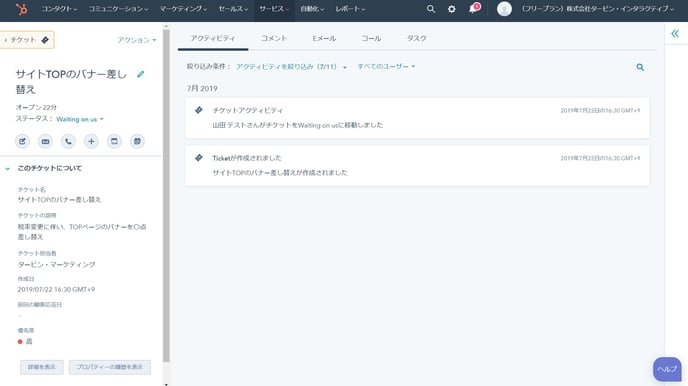Expand the account name dropdown
The width and height of the screenshot is (688, 386).
(598, 9)
